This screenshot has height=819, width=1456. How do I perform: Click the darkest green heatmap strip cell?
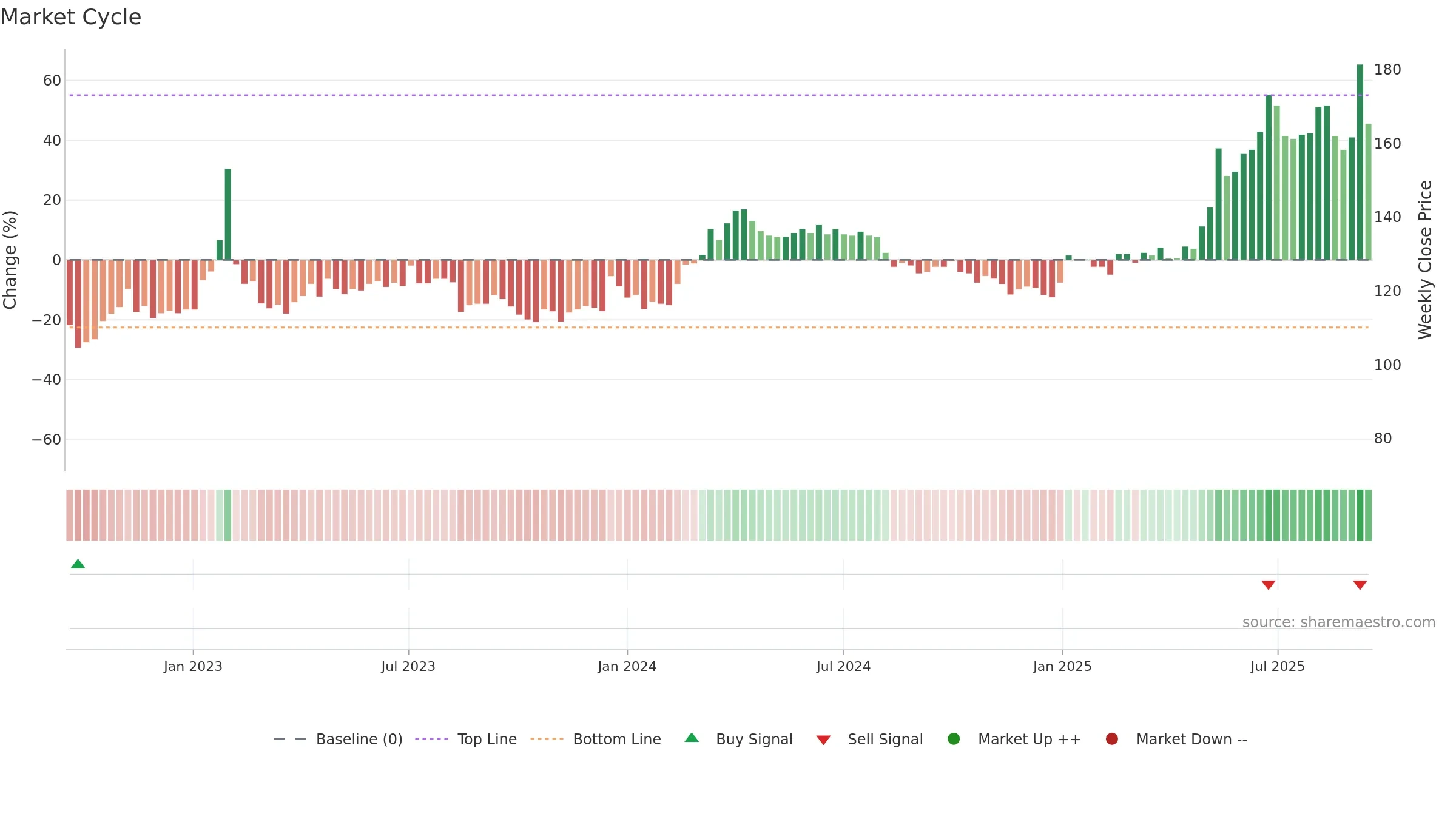1360,515
